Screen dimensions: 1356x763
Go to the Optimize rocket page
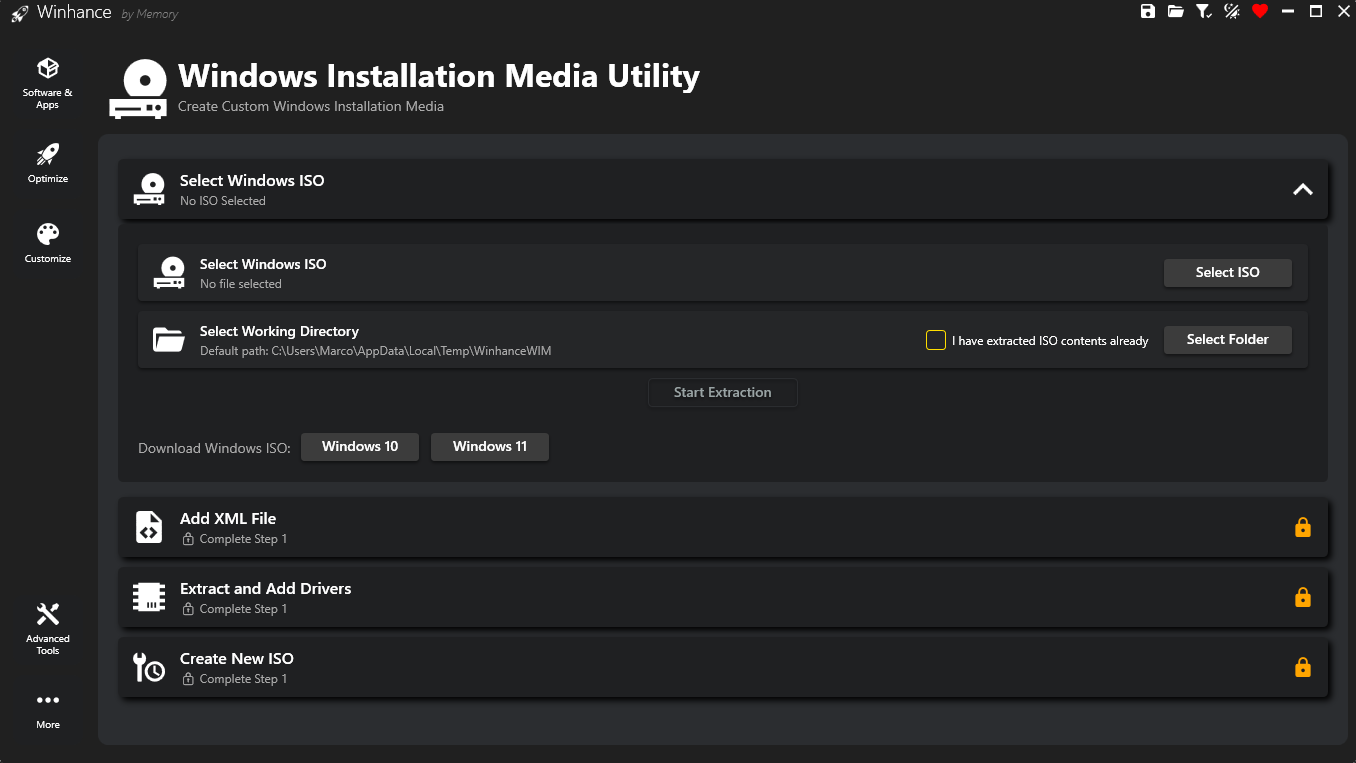click(x=48, y=163)
